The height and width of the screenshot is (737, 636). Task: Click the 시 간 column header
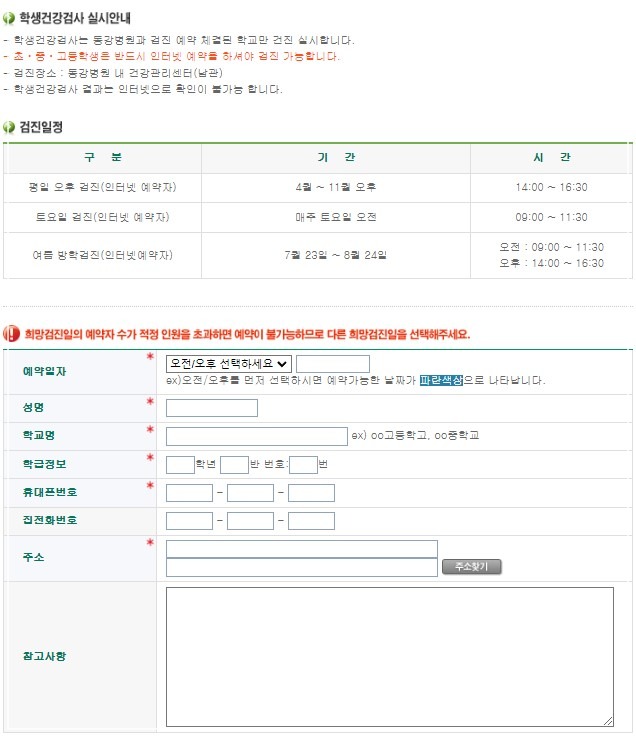(551, 157)
